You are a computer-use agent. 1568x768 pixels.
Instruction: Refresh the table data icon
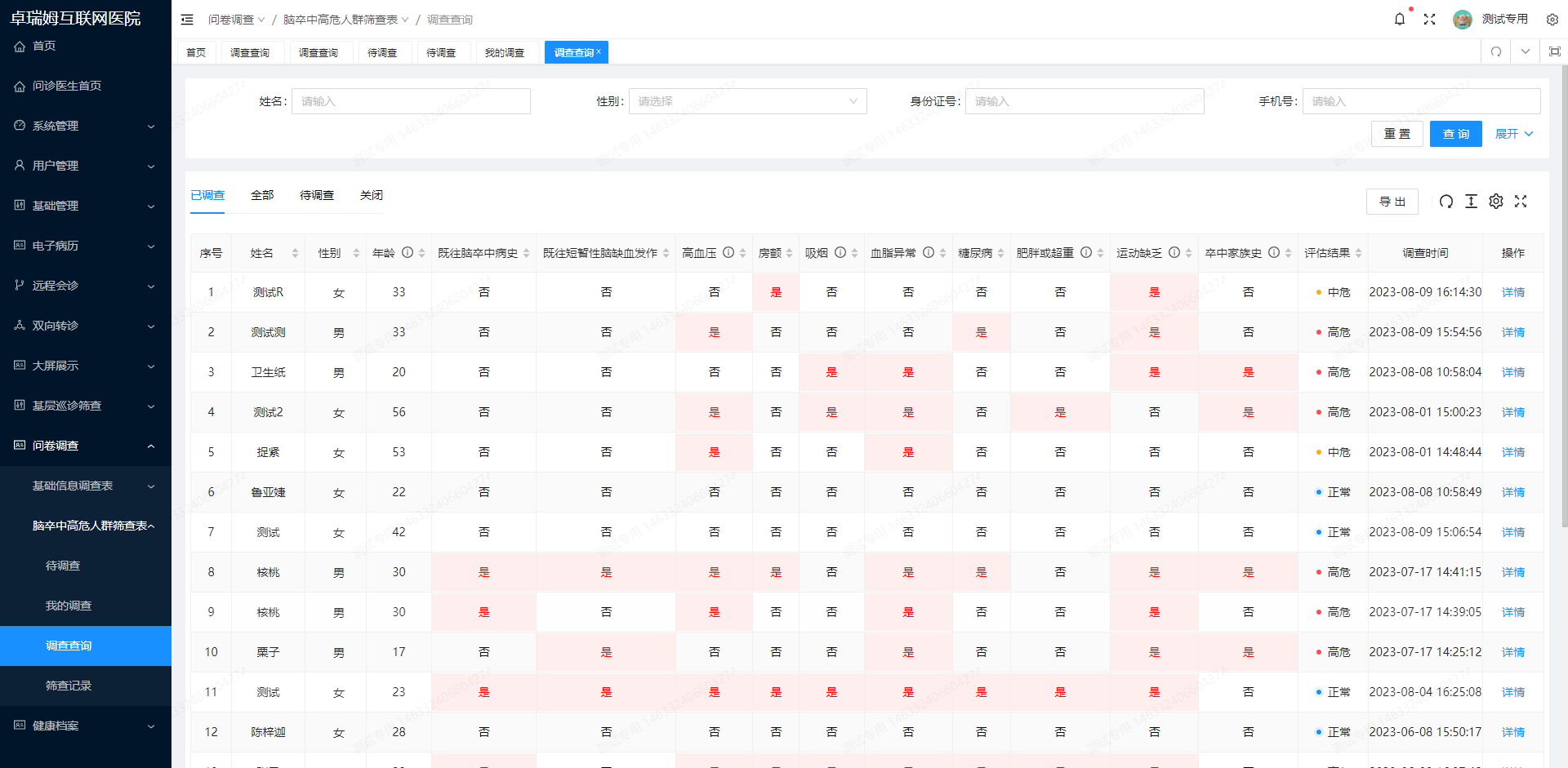pos(1445,202)
